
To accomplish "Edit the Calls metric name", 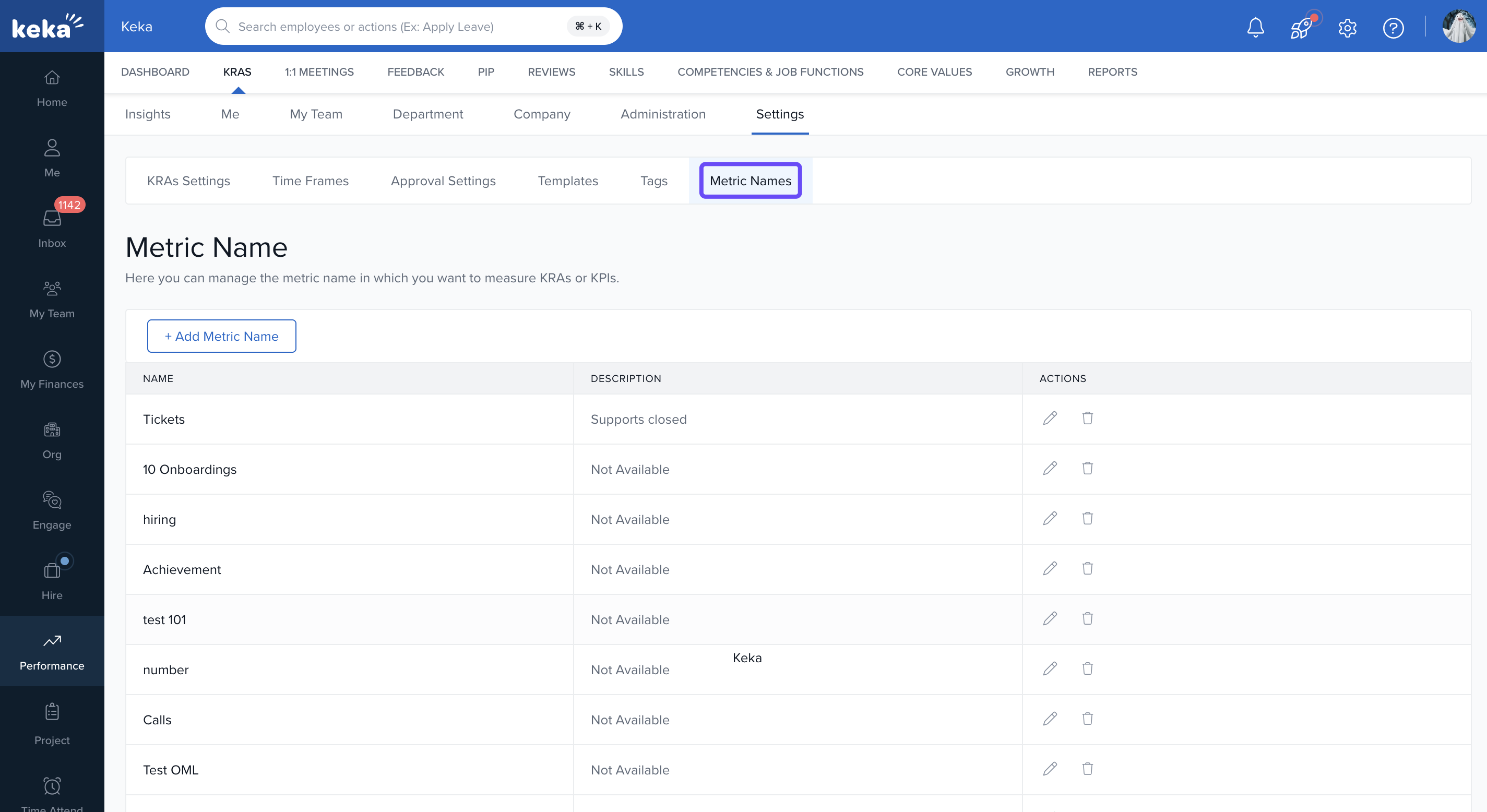I will point(1050,719).
